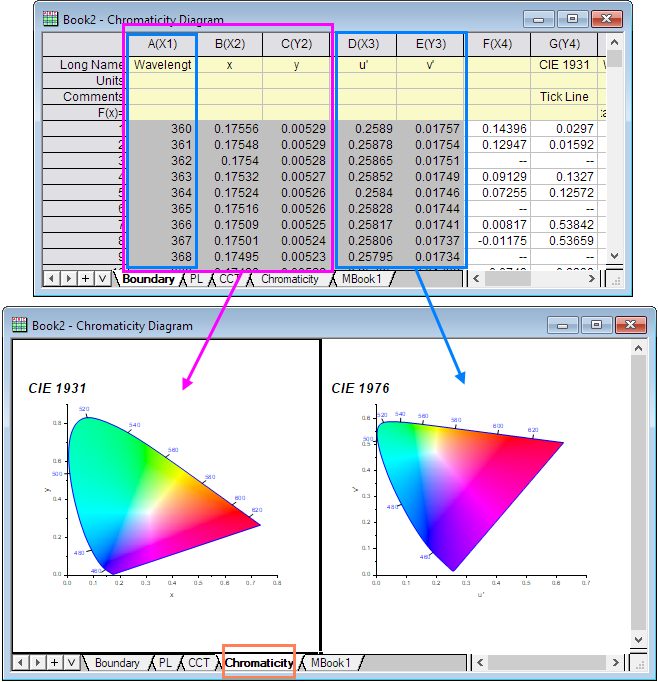Screen dimensions: 658x682
Task: Click horizontal scroll left arrow in top window
Action: coord(476,279)
